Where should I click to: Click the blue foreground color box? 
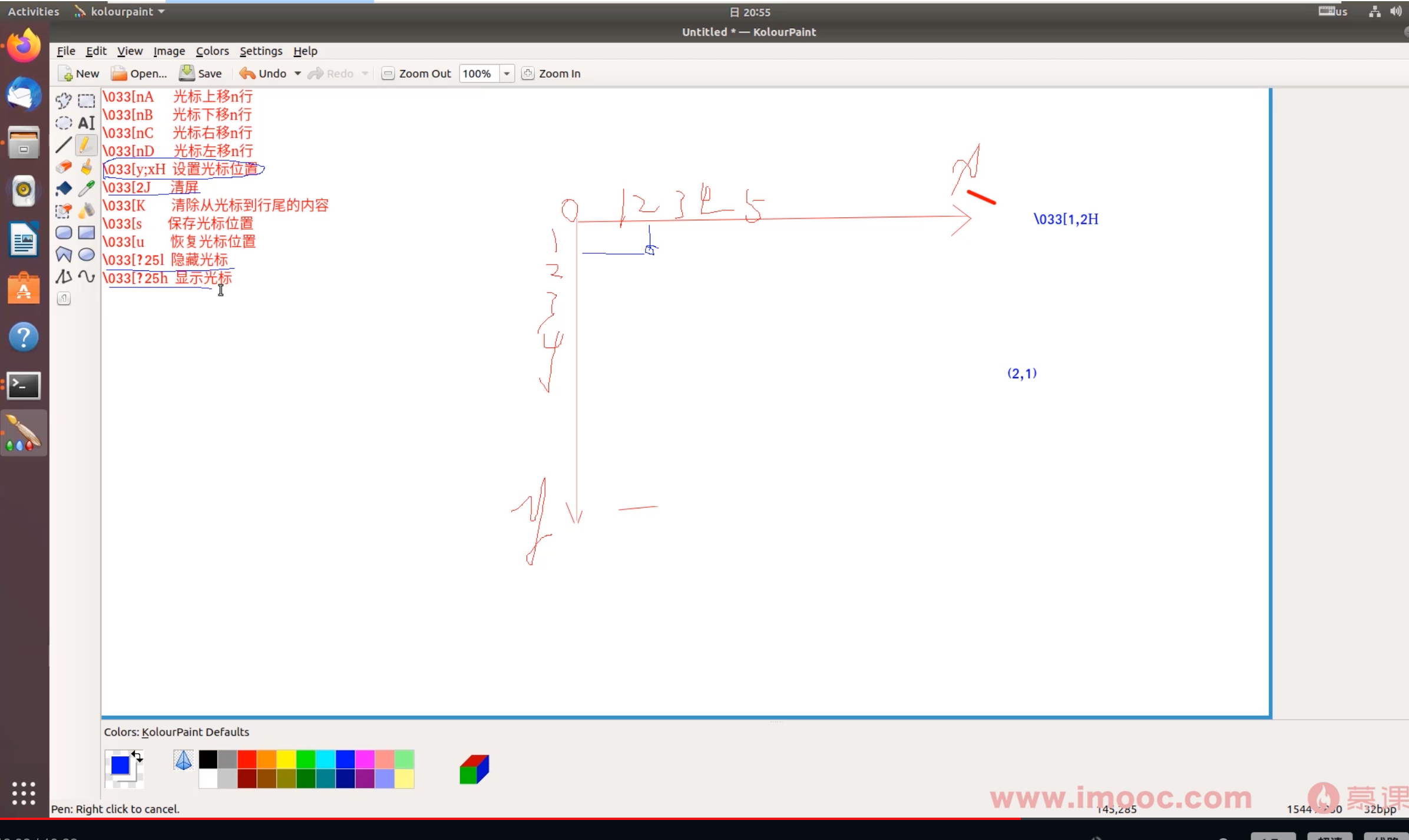[120, 765]
